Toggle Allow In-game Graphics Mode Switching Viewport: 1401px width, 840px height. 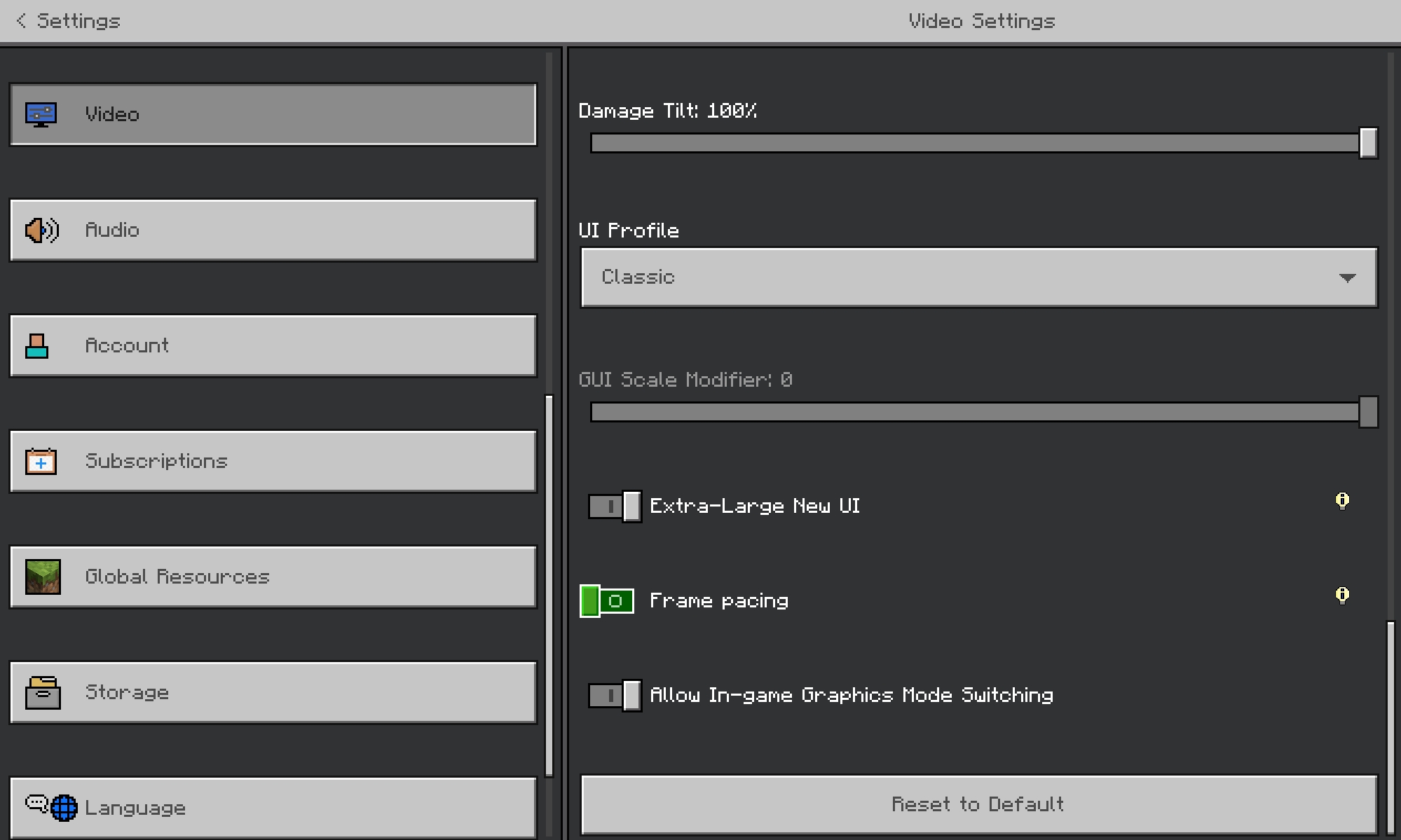[614, 695]
